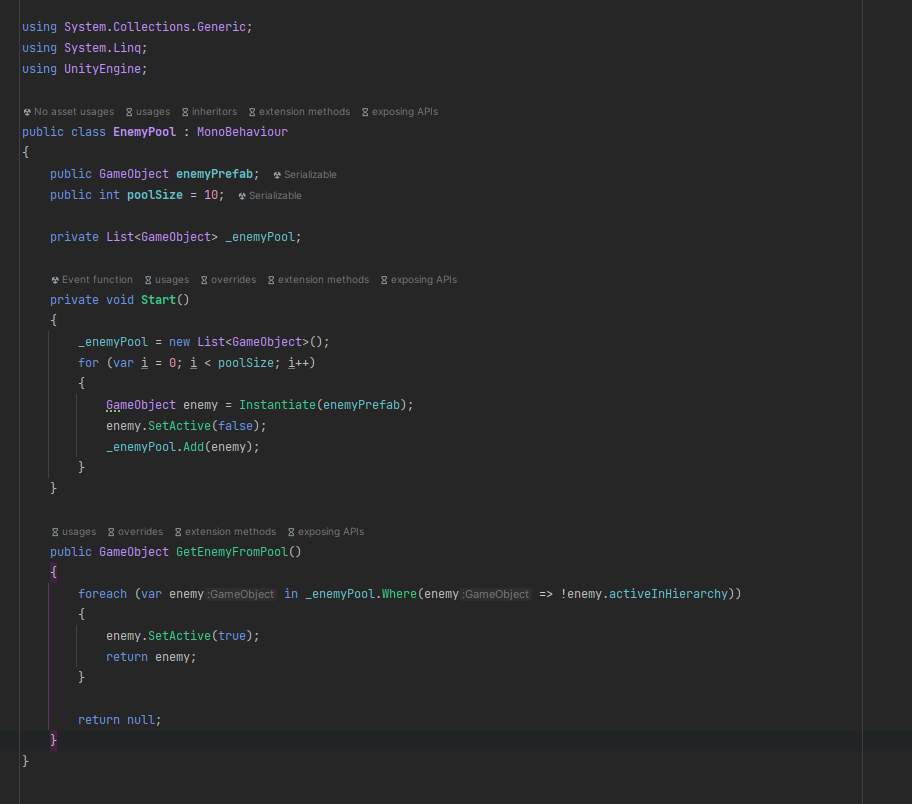This screenshot has width=912, height=804.
Task: Click the poolSize default value 10
Action: point(211,195)
